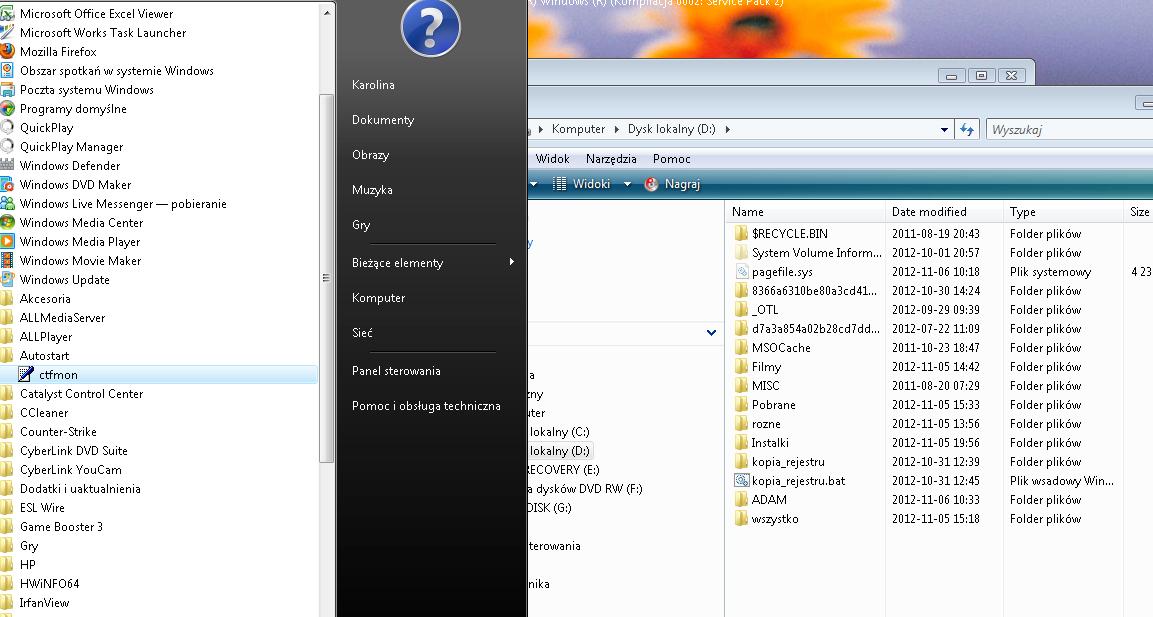Open Muzyka from the Start menu

coord(372,190)
